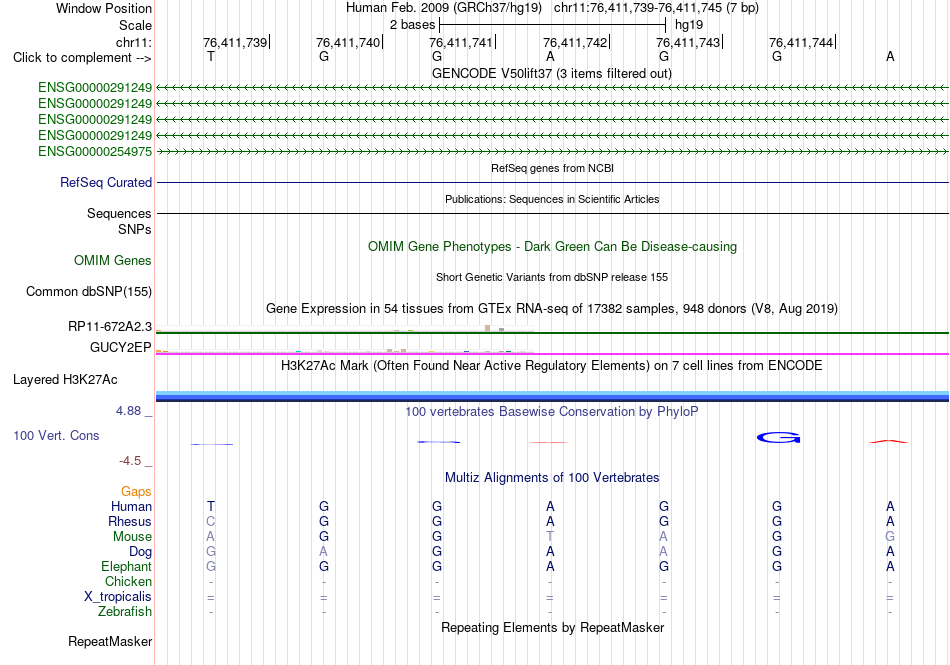Select the Rhesus species label
This screenshot has width=950, height=665.
[x=130, y=521]
